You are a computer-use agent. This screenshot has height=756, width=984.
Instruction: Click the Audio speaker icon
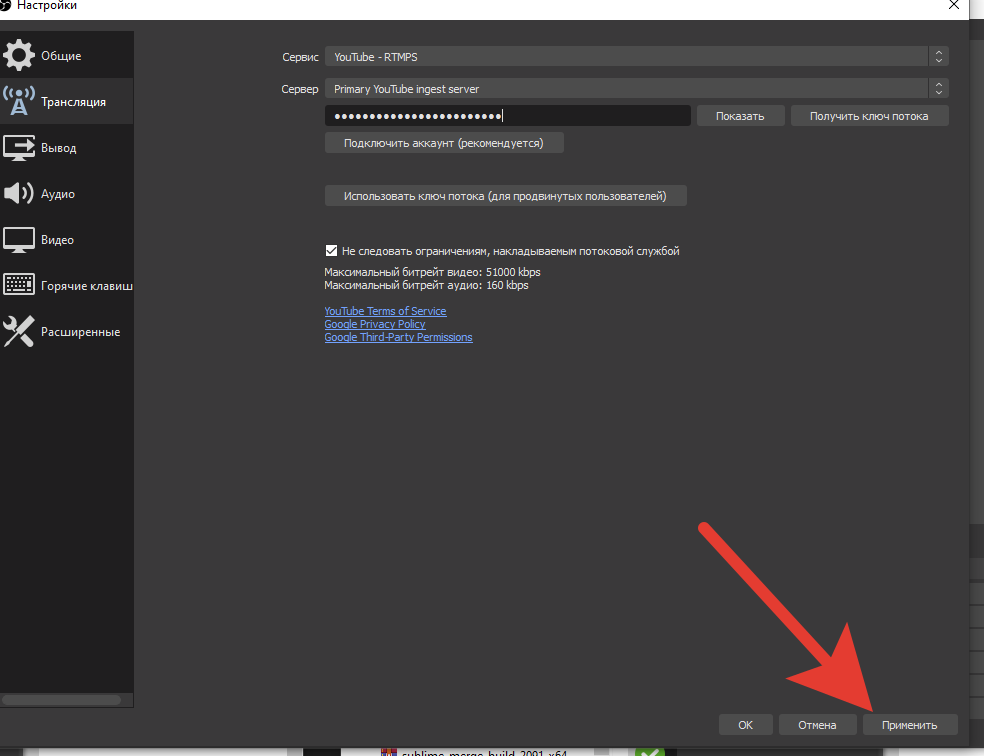coord(19,194)
